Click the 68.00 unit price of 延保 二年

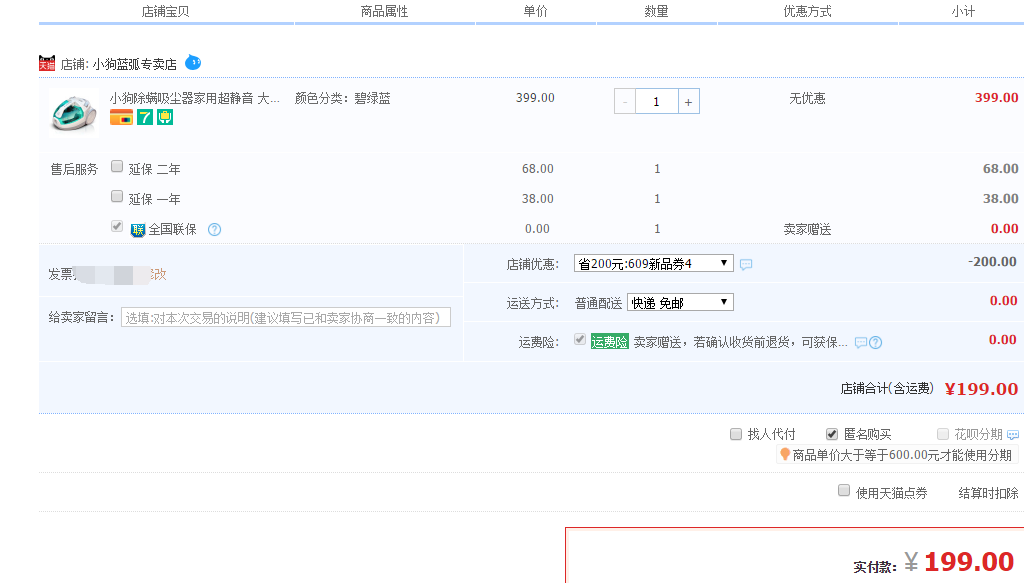click(537, 168)
